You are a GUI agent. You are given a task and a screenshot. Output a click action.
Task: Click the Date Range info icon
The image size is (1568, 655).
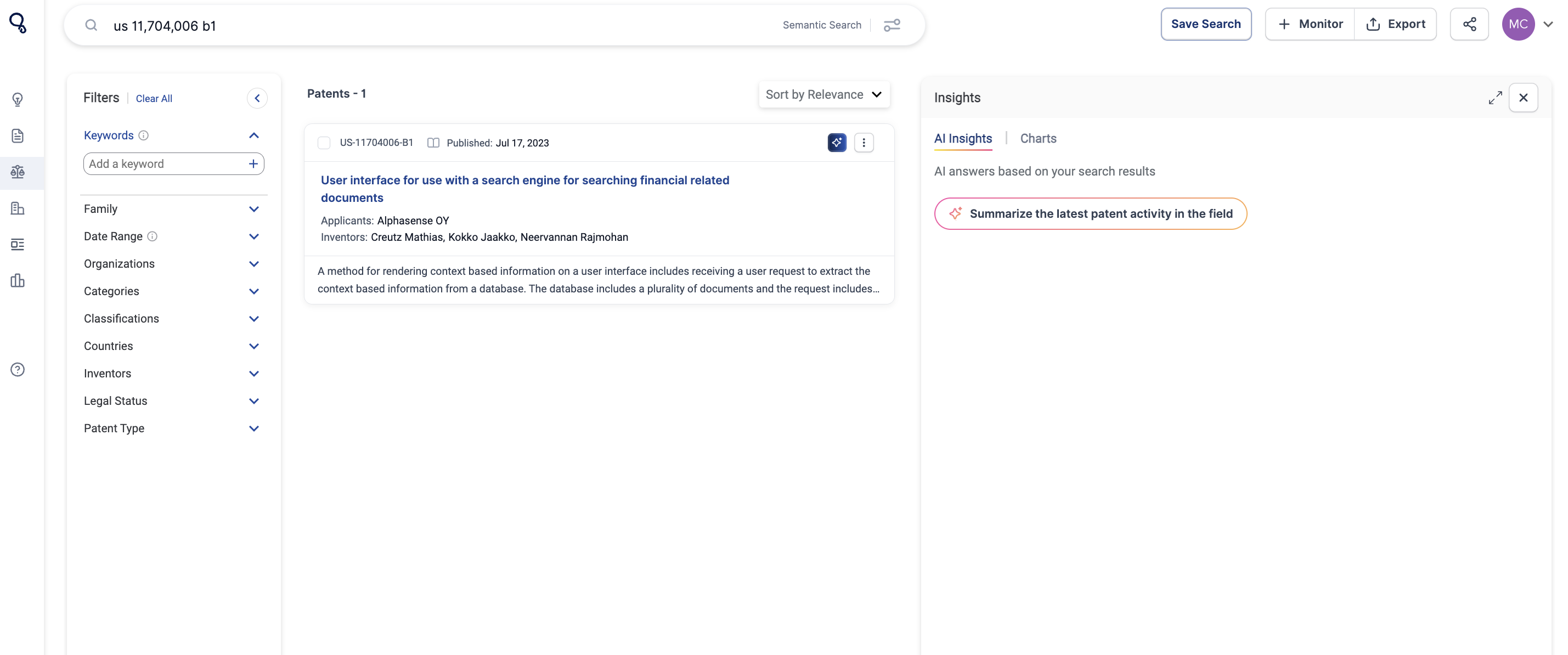[x=152, y=236]
